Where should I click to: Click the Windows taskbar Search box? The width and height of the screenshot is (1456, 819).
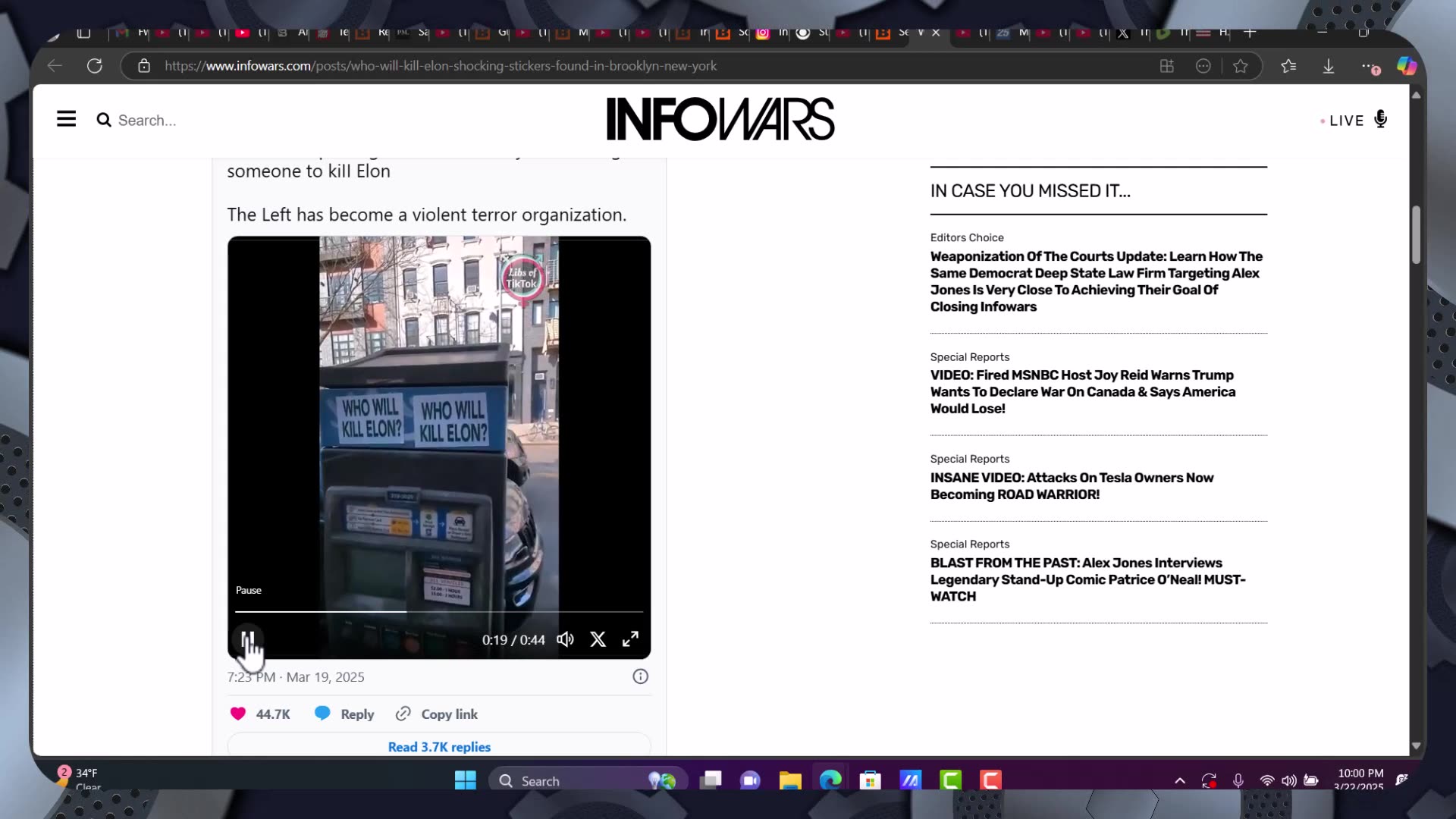588,780
